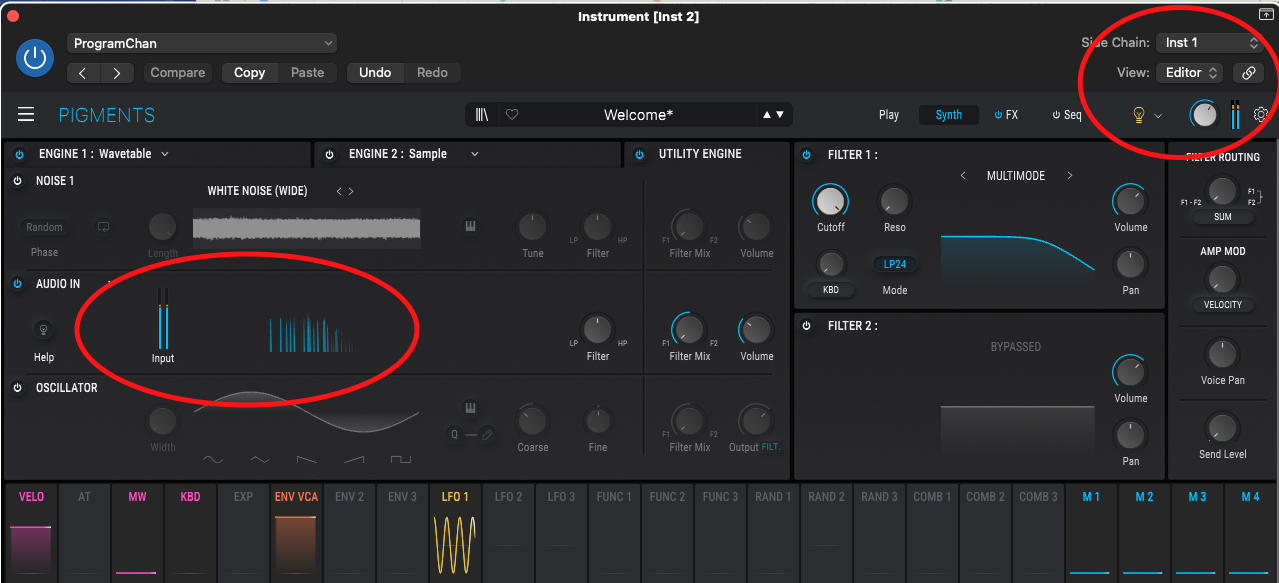Viewport: 1279px width, 583px height.
Task: Click the loop icon beside Random phase
Action: (103, 227)
